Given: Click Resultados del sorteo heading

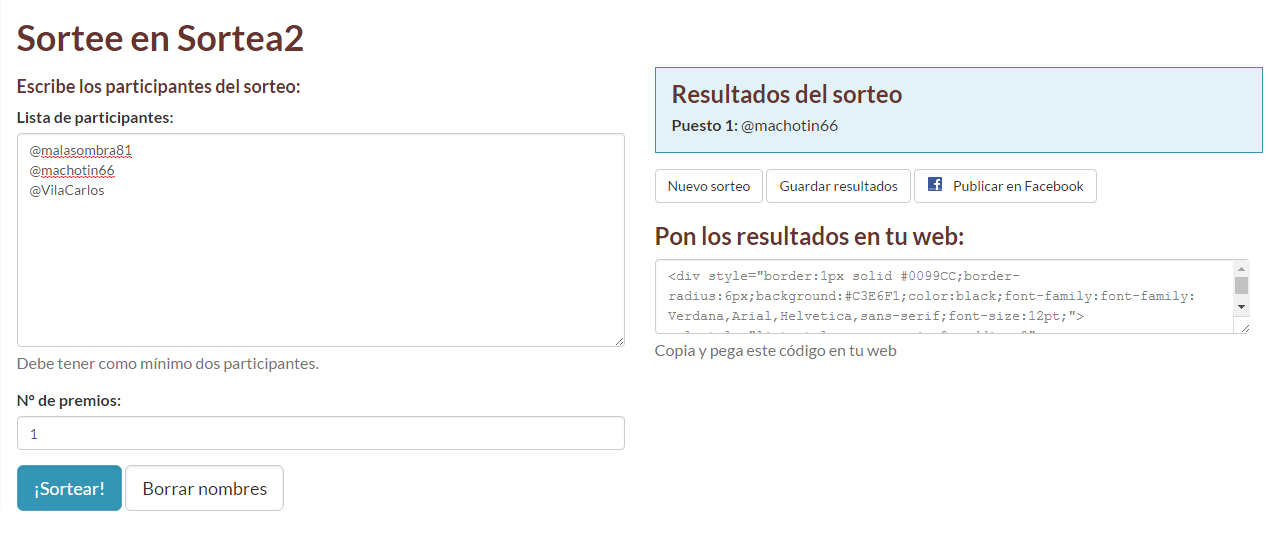Looking at the screenshot, I should 787,95.
